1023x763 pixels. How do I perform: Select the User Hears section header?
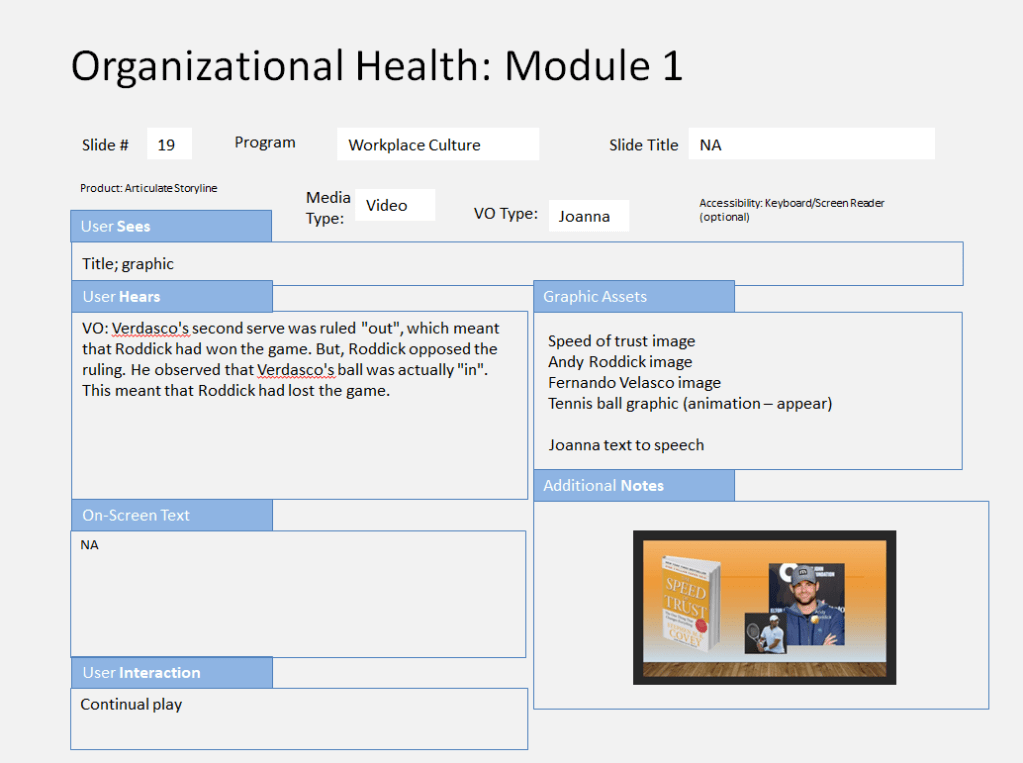171,296
